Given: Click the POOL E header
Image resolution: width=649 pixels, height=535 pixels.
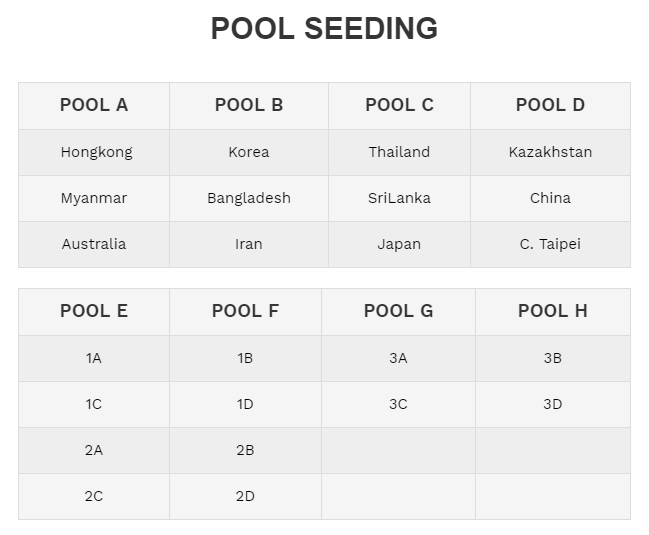Looking at the screenshot, I should click(94, 312).
